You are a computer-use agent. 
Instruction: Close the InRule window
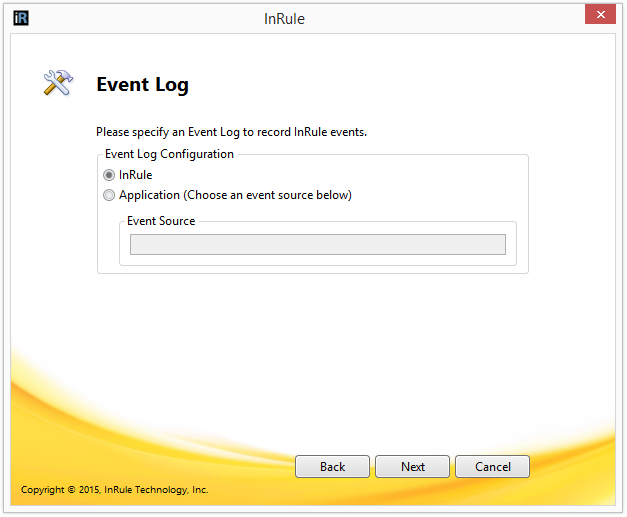coord(600,15)
